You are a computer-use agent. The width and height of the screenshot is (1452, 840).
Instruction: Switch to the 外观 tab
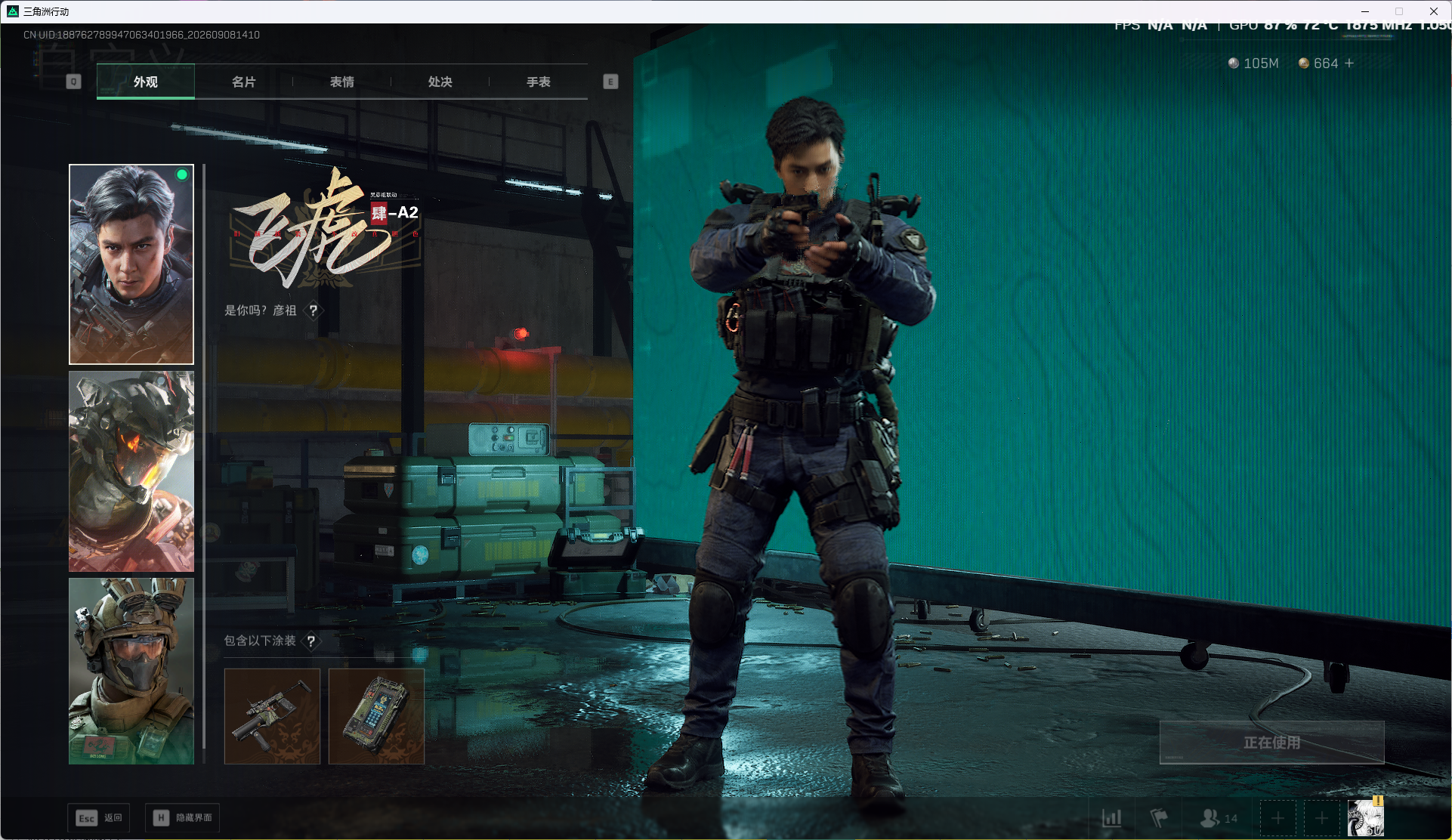(146, 82)
